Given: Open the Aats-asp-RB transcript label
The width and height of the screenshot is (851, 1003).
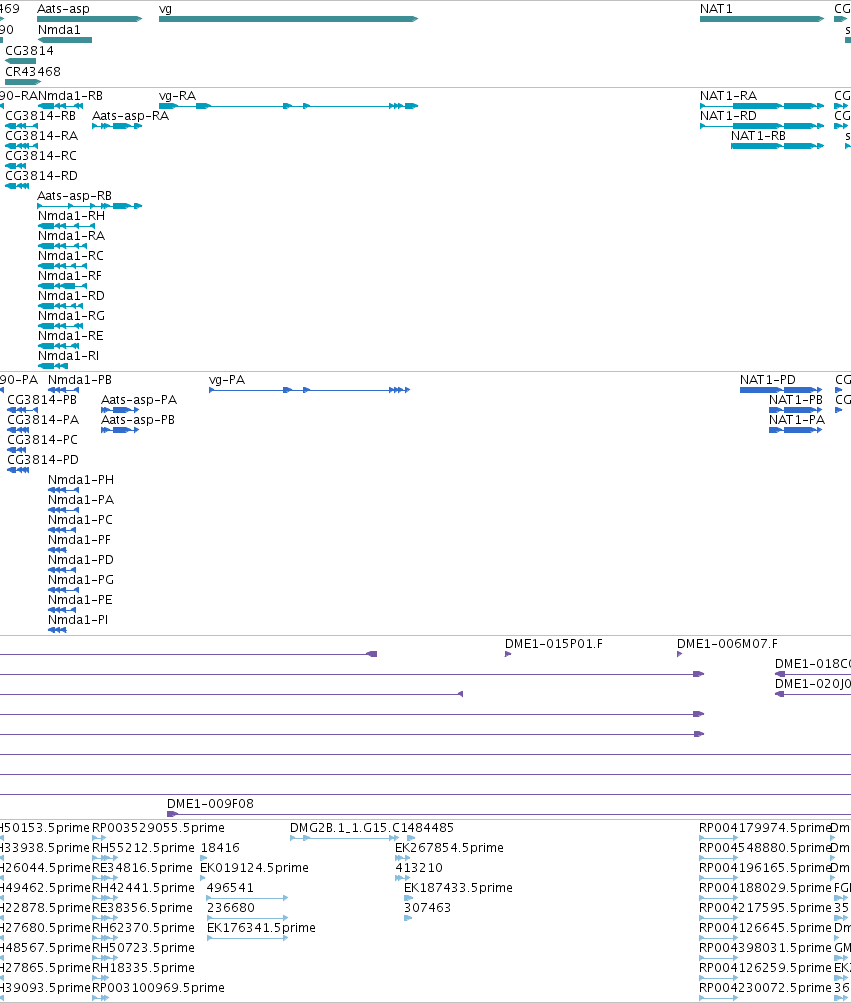Looking at the screenshot, I should 74,196.
